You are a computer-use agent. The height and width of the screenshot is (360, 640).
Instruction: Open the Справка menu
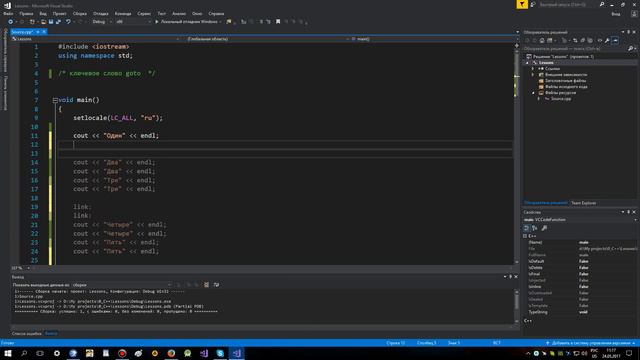pyautogui.click(x=216, y=13)
